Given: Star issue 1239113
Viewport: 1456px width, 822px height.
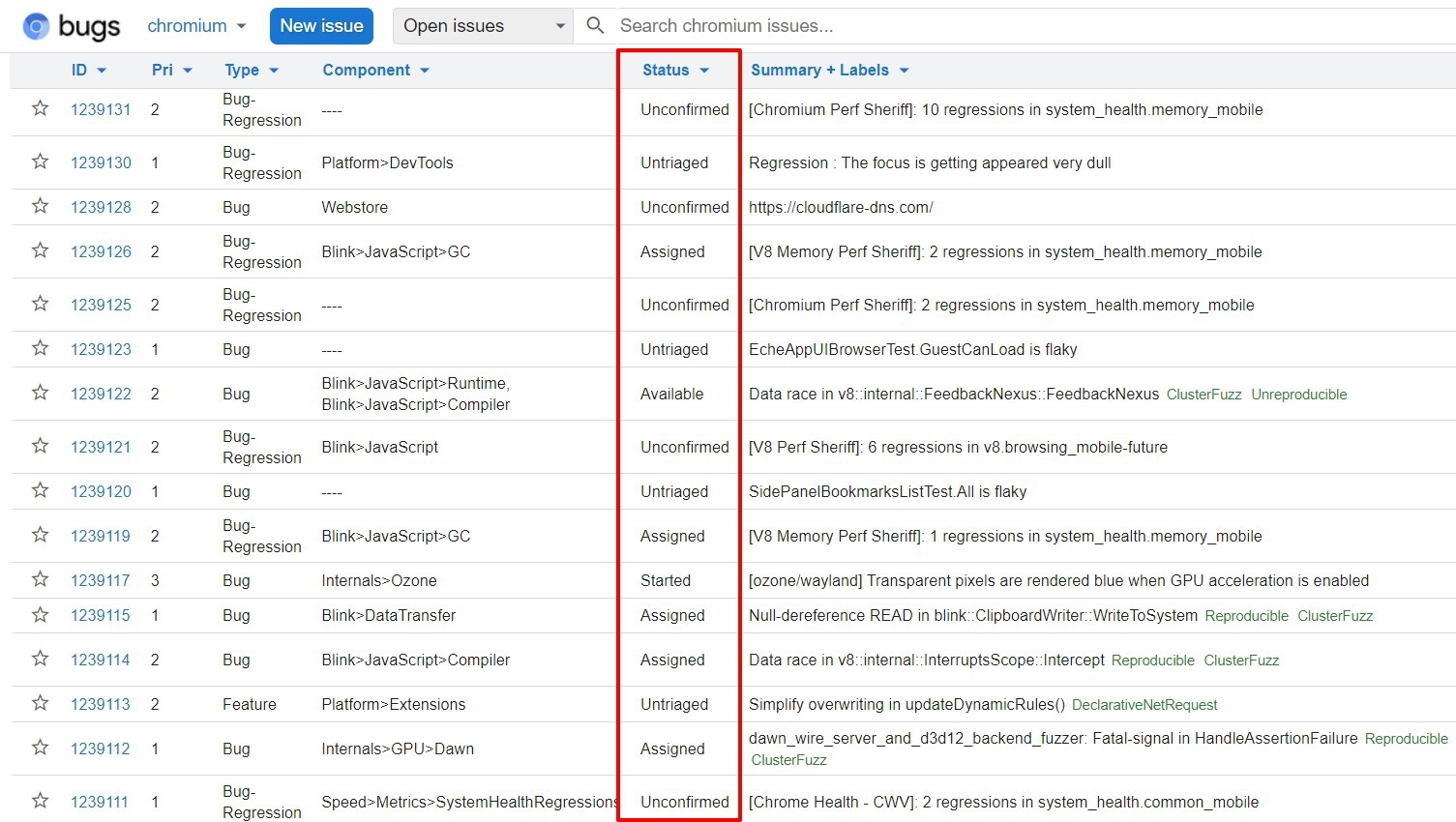Looking at the screenshot, I should [x=40, y=703].
